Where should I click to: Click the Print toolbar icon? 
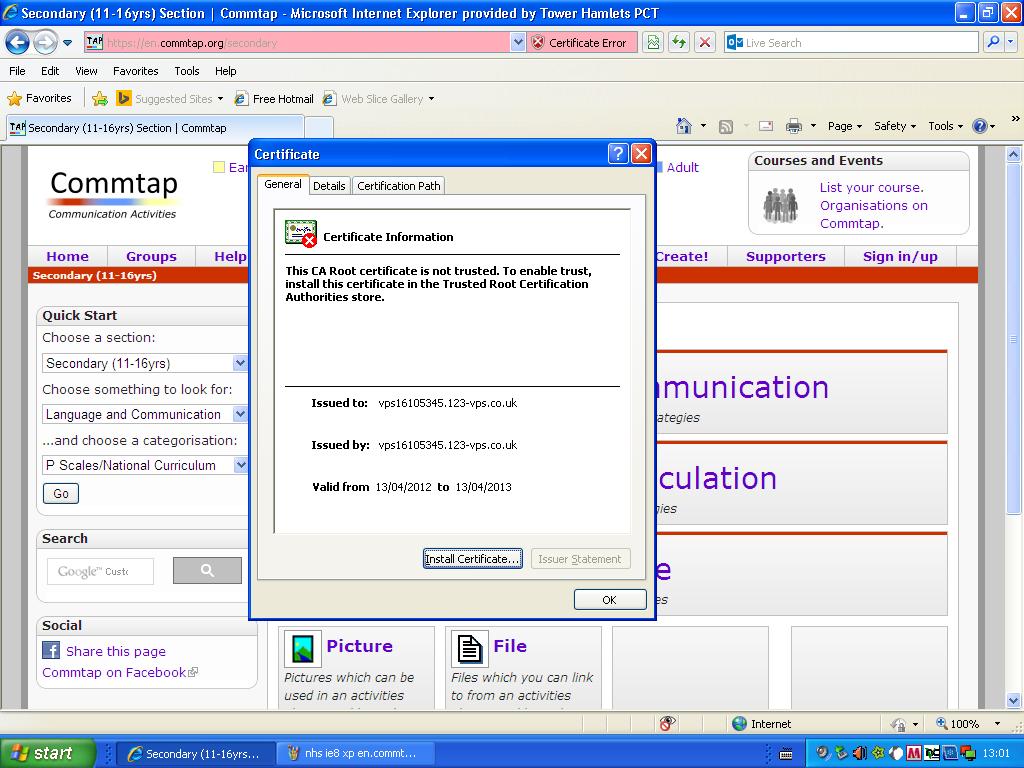tap(793, 126)
